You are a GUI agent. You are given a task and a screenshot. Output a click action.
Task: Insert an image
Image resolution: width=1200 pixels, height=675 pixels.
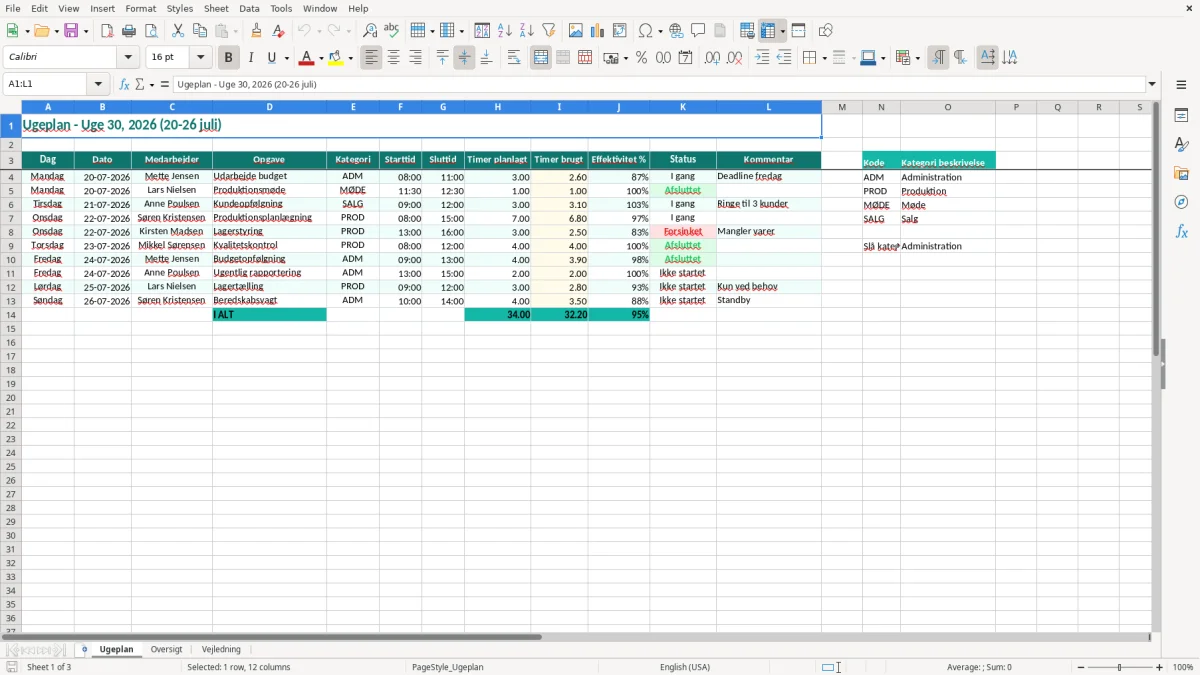(x=576, y=31)
